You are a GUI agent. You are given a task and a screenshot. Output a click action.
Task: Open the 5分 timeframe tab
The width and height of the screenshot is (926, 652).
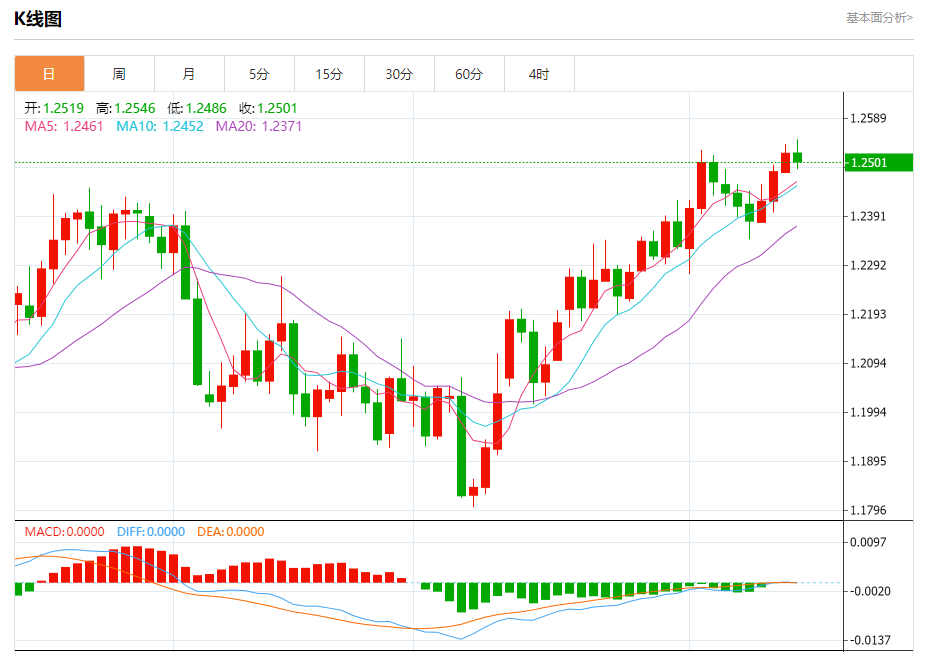pos(259,74)
